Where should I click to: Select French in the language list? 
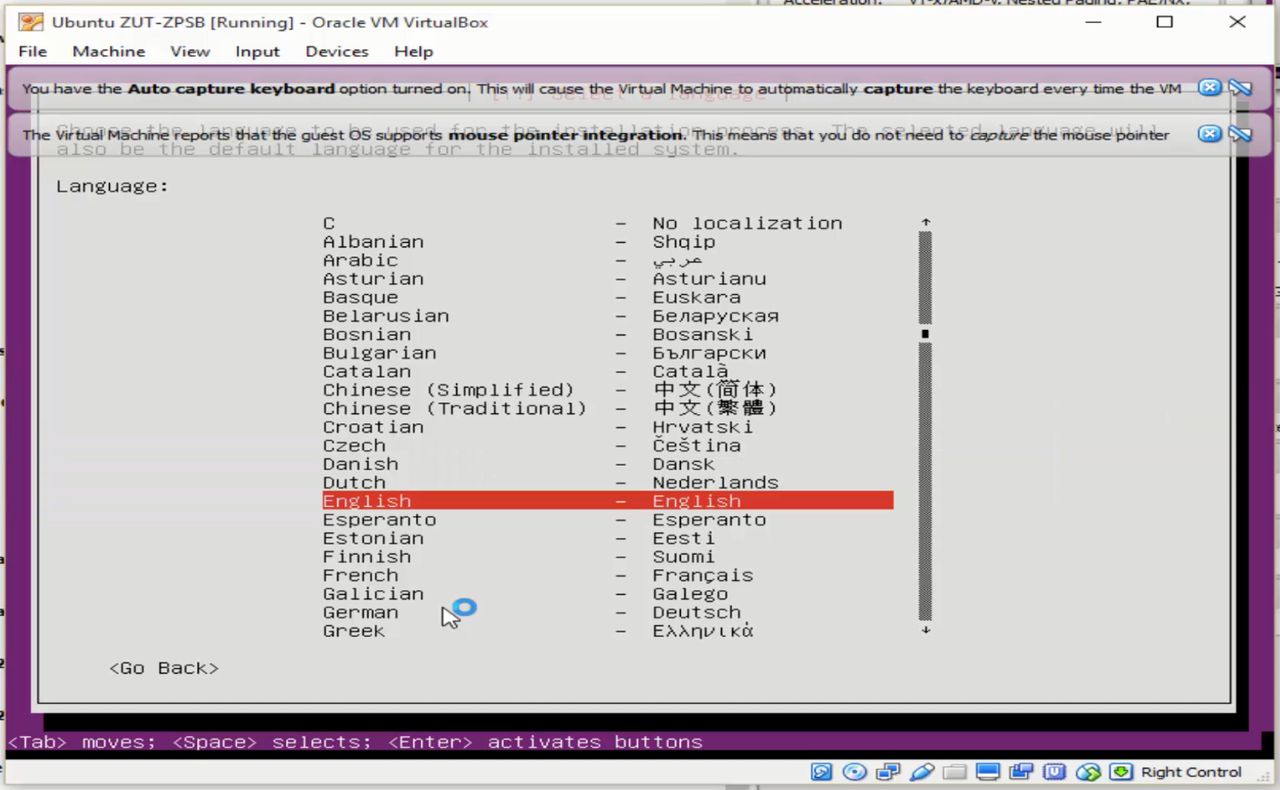point(538,575)
